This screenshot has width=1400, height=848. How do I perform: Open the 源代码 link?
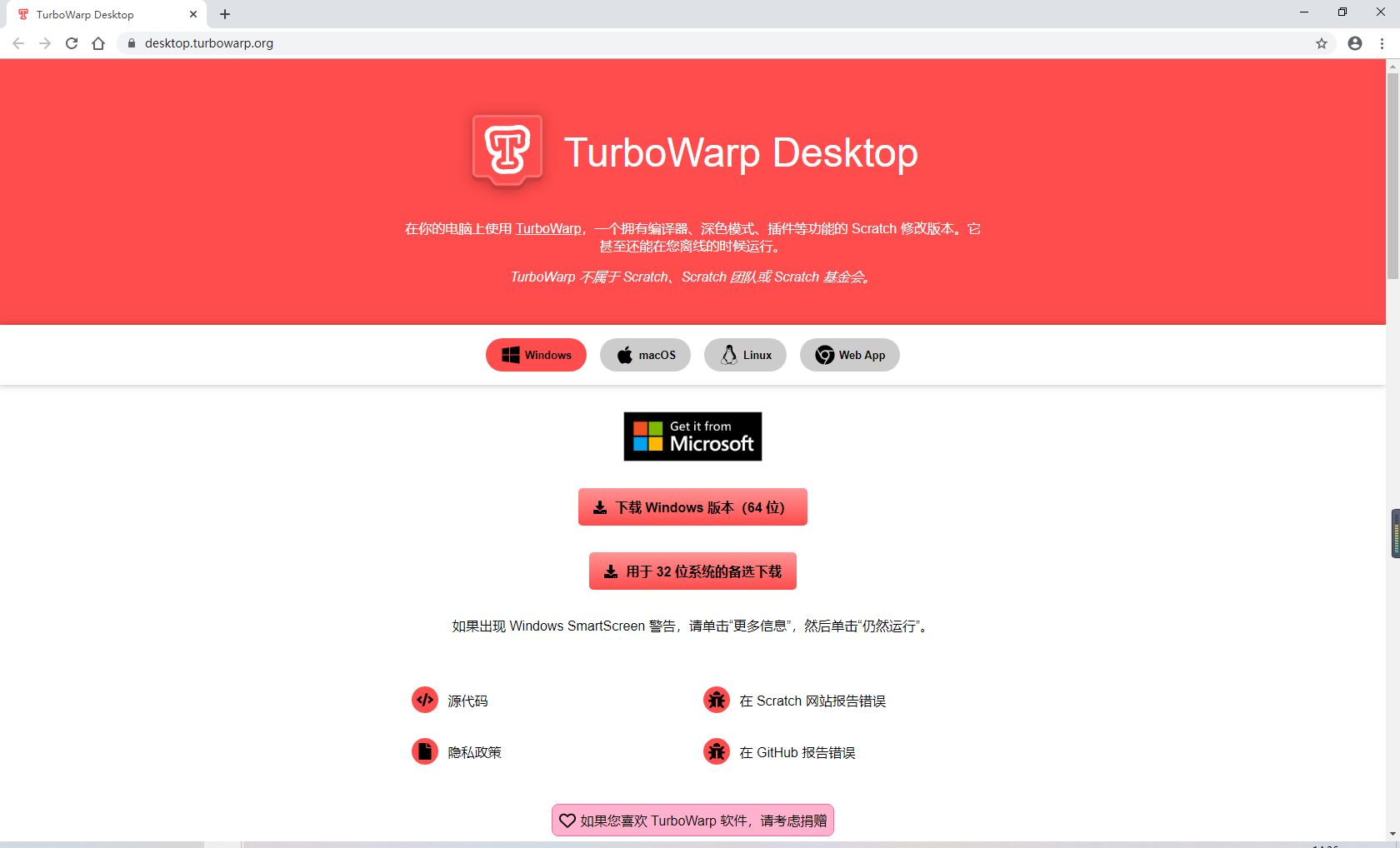pyautogui.click(x=467, y=701)
